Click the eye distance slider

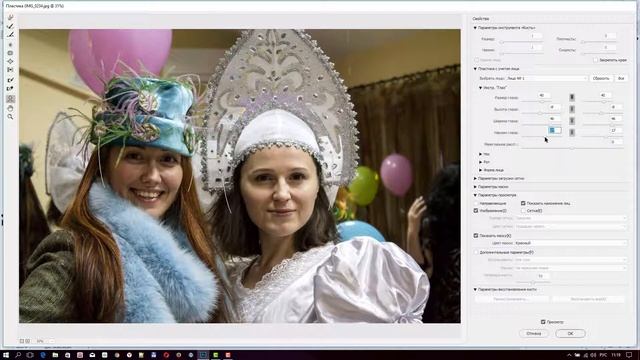click(572, 148)
